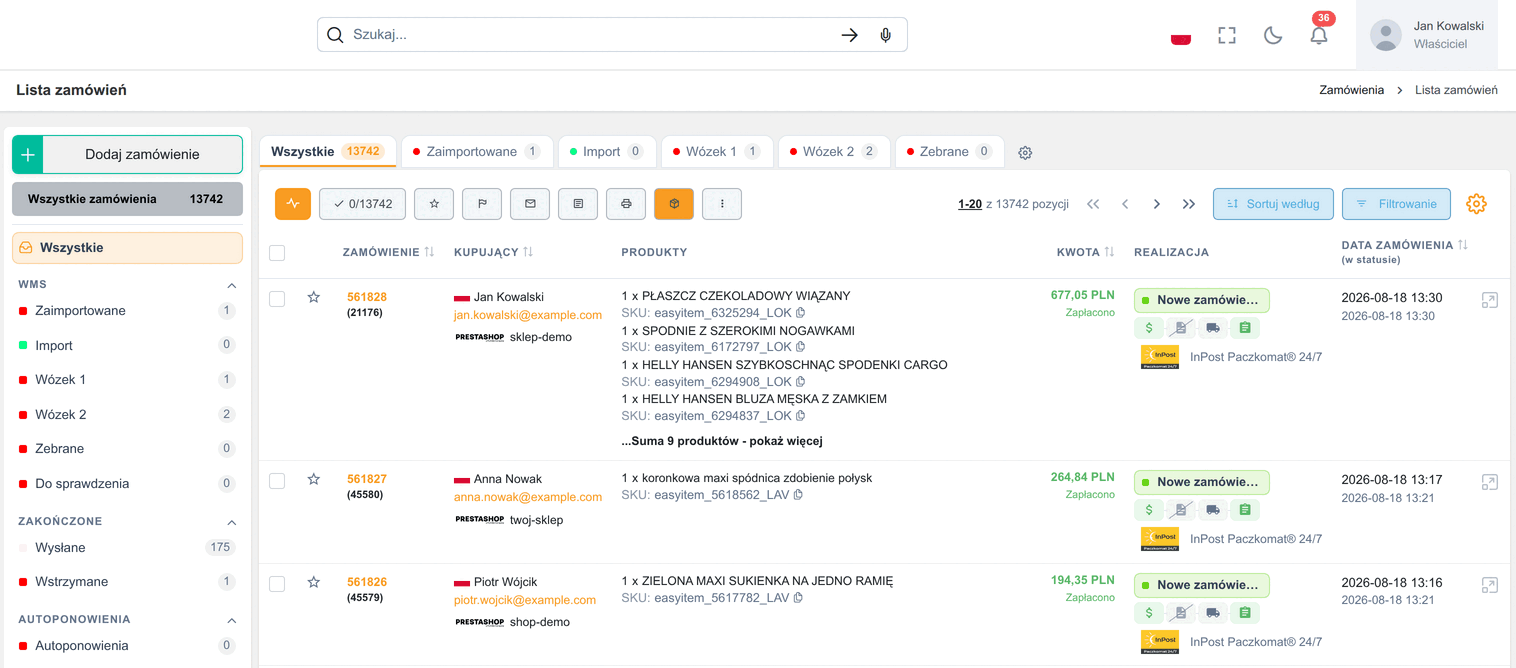Open the orange gear settings icon
This screenshot has height=668, width=1516.
[x=1476, y=204]
